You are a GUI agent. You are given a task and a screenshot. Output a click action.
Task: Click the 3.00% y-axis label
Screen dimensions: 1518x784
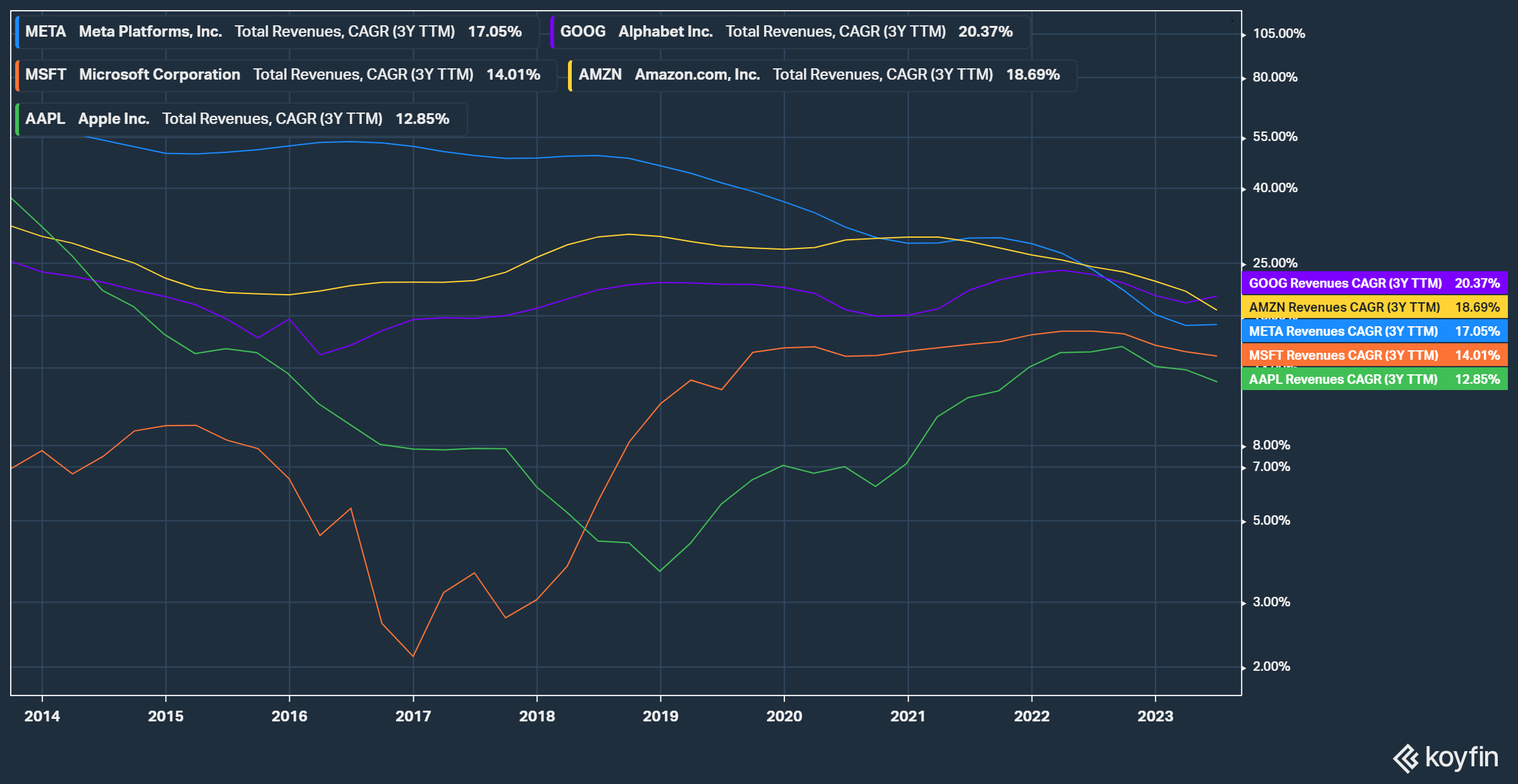coord(1271,602)
